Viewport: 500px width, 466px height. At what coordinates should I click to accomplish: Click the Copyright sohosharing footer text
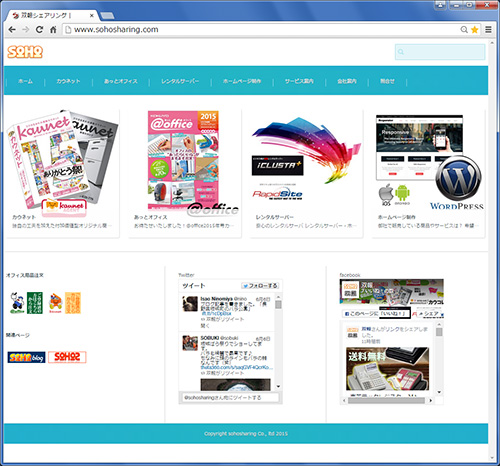246,434
